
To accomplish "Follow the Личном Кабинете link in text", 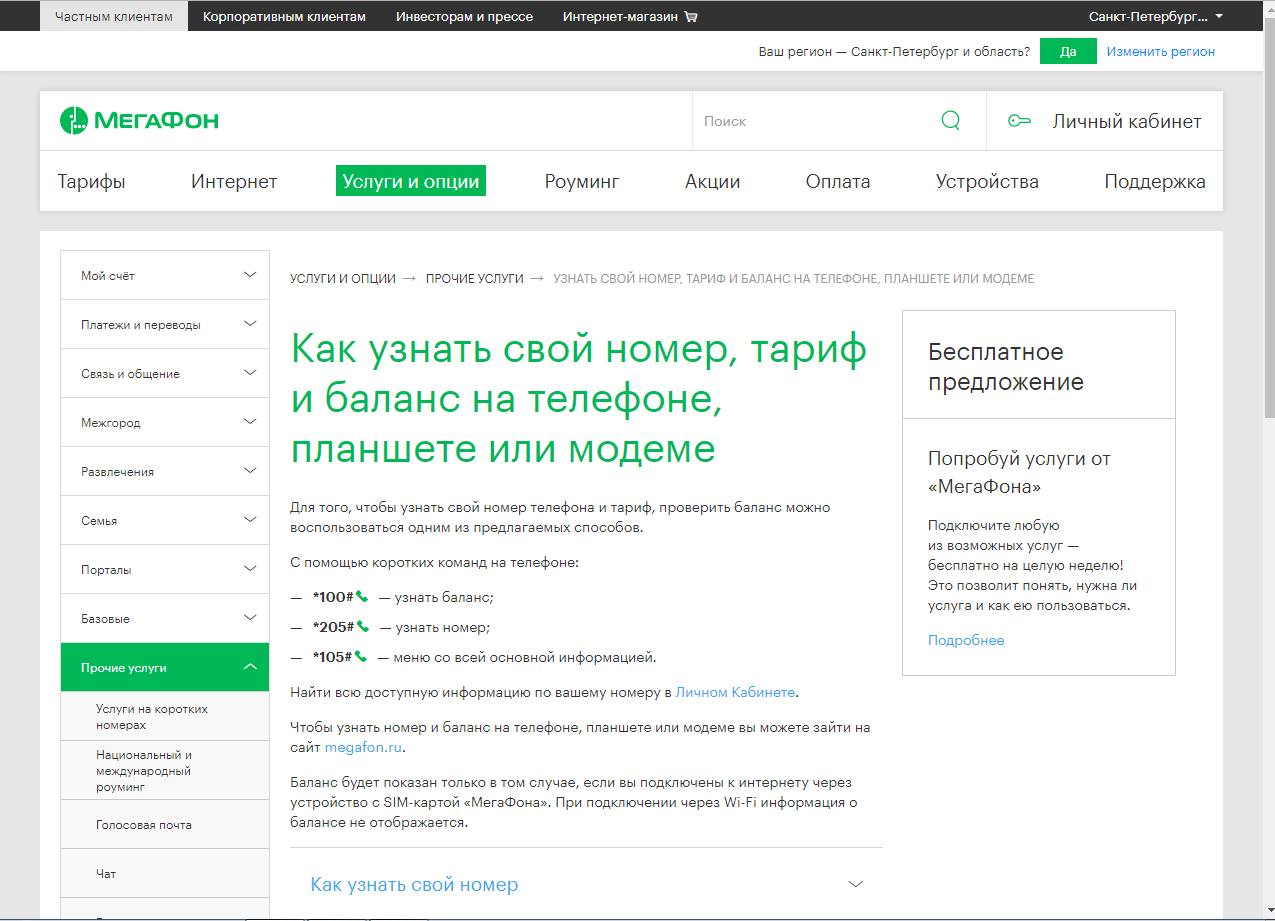I will tap(736, 691).
